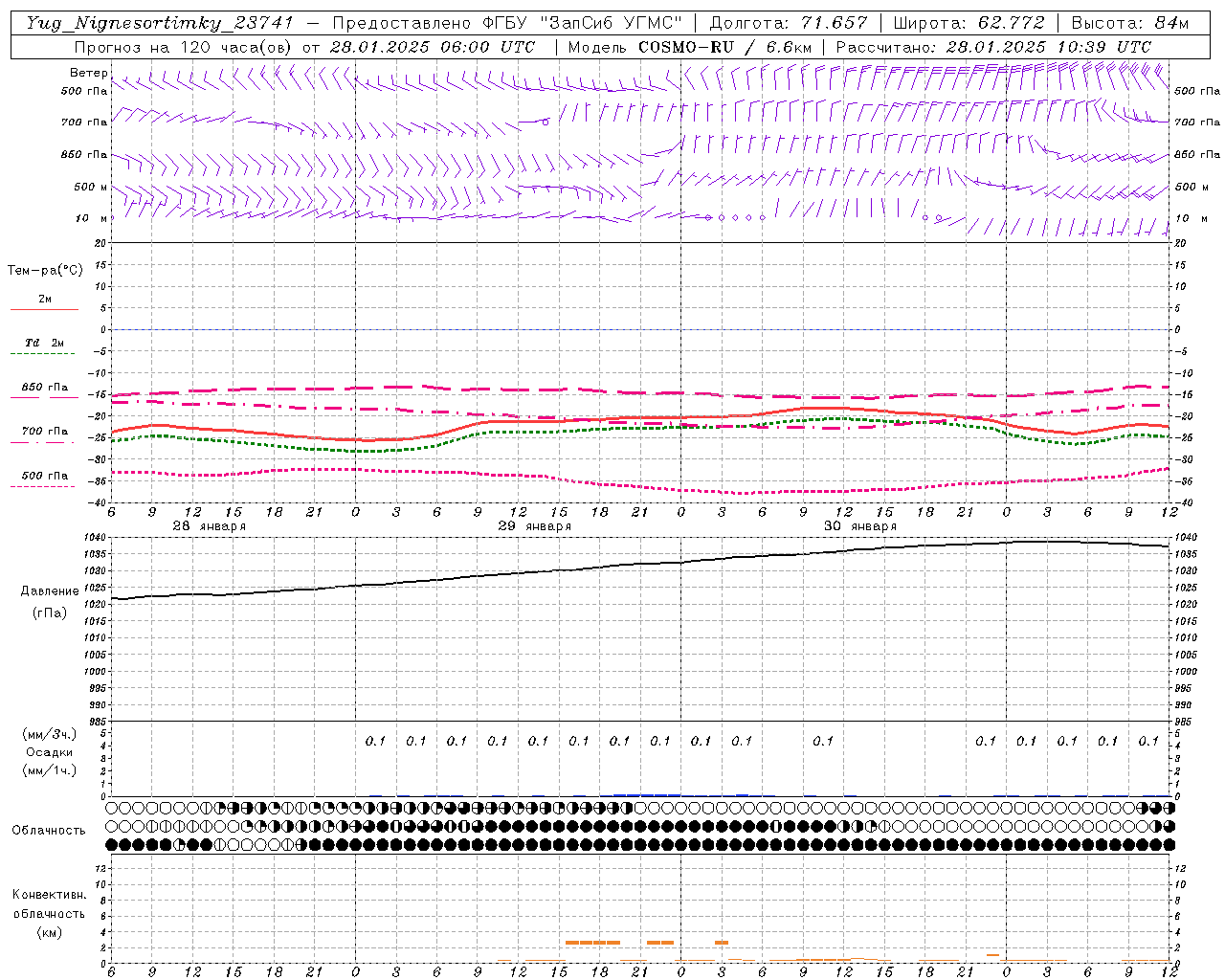
Task: Select the latitude value 62.772
Action: [1011, 23]
